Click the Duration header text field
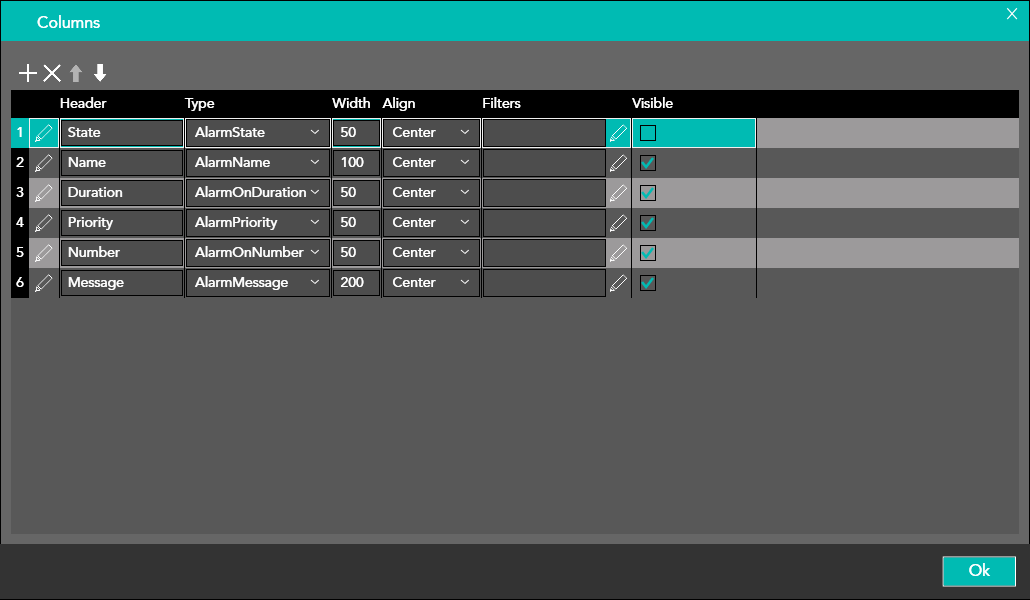Image resolution: width=1030 pixels, height=600 pixels. pyautogui.click(x=121, y=193)
